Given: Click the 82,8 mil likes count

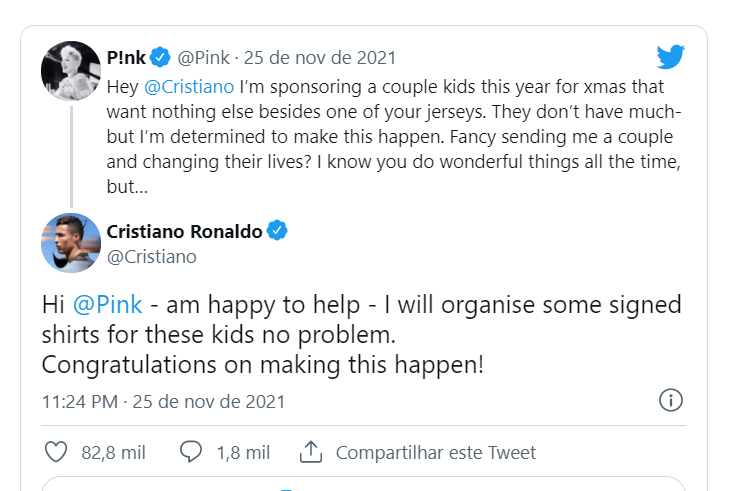Looking at the screenshot, I should point(113,452).
